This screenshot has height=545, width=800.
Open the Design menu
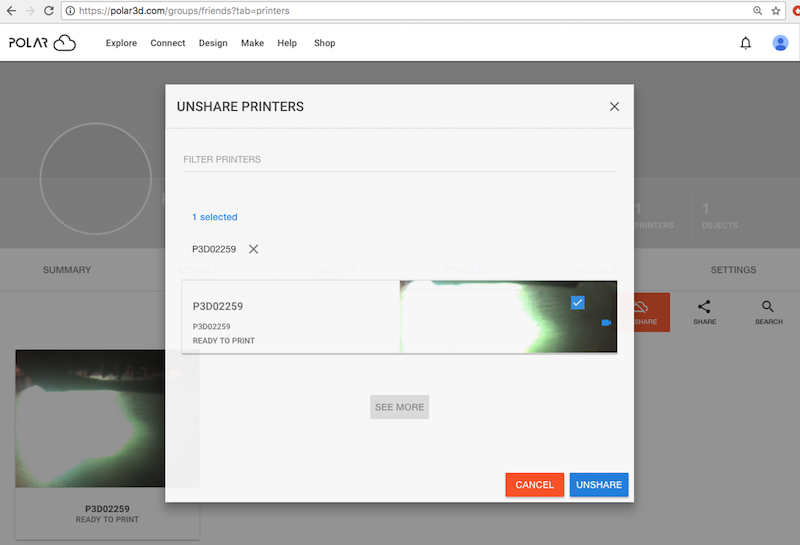coord(213,43)
